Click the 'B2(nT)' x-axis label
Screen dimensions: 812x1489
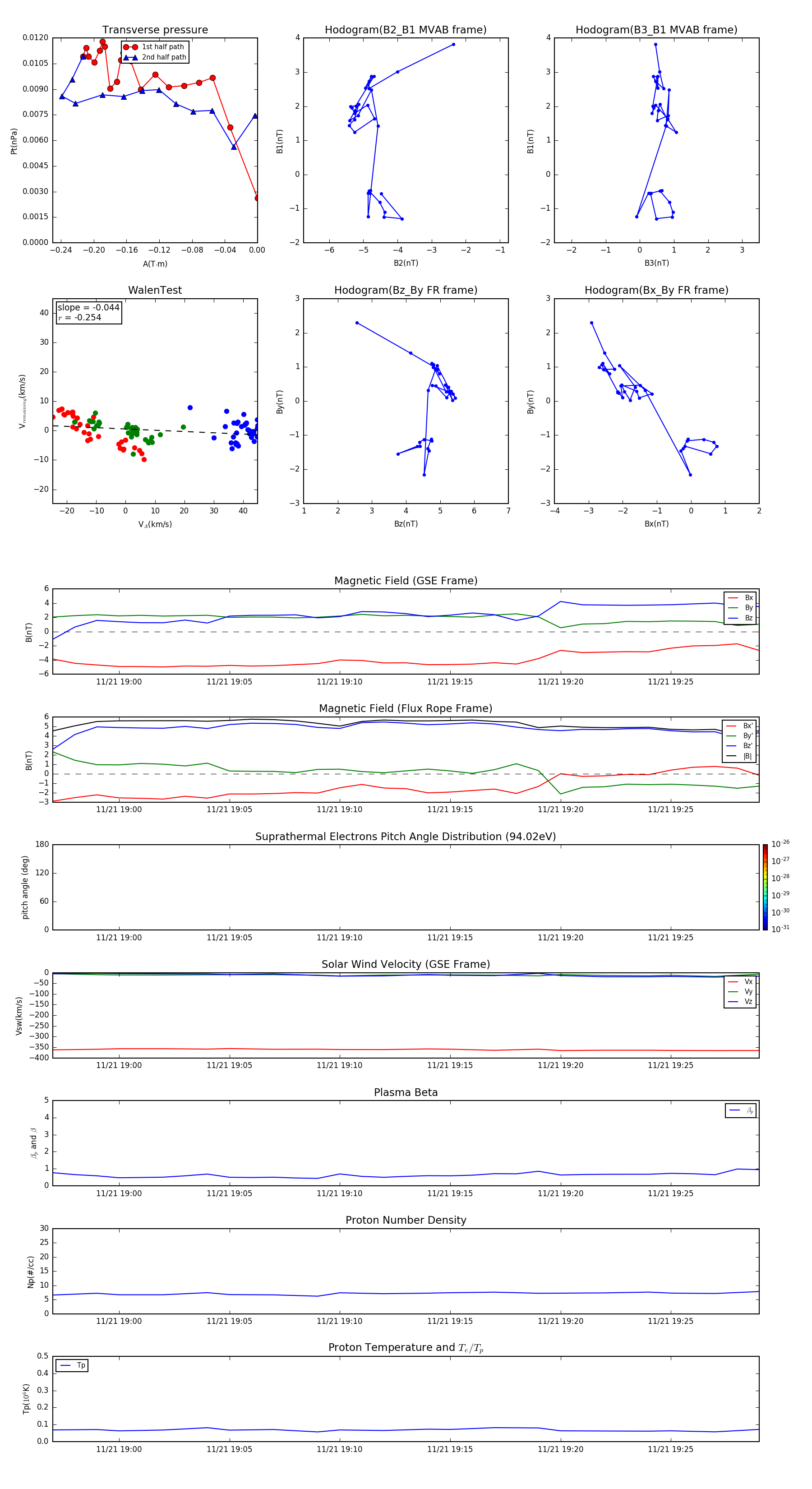coord(406,264)
